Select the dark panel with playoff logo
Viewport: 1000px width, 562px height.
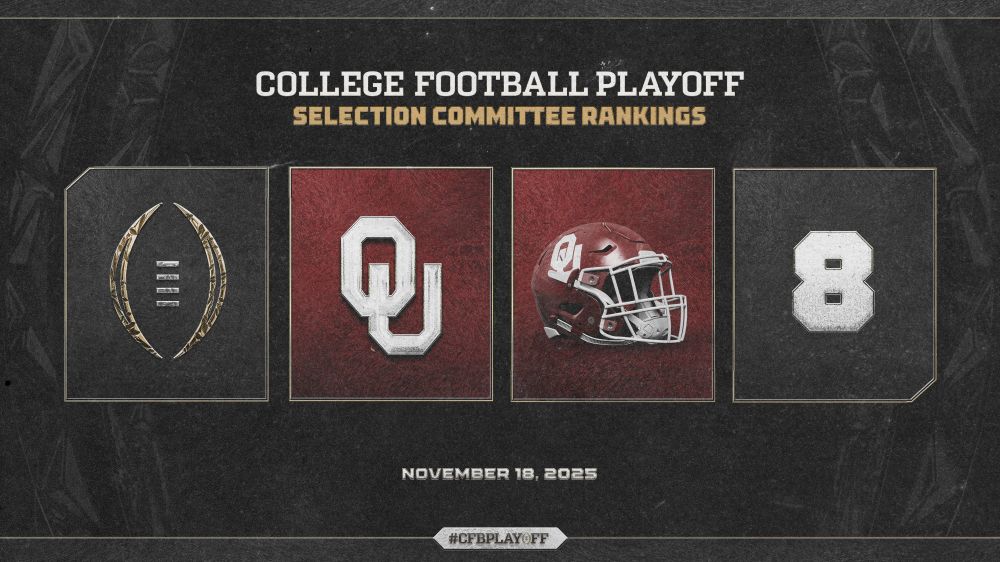[166, 284]
